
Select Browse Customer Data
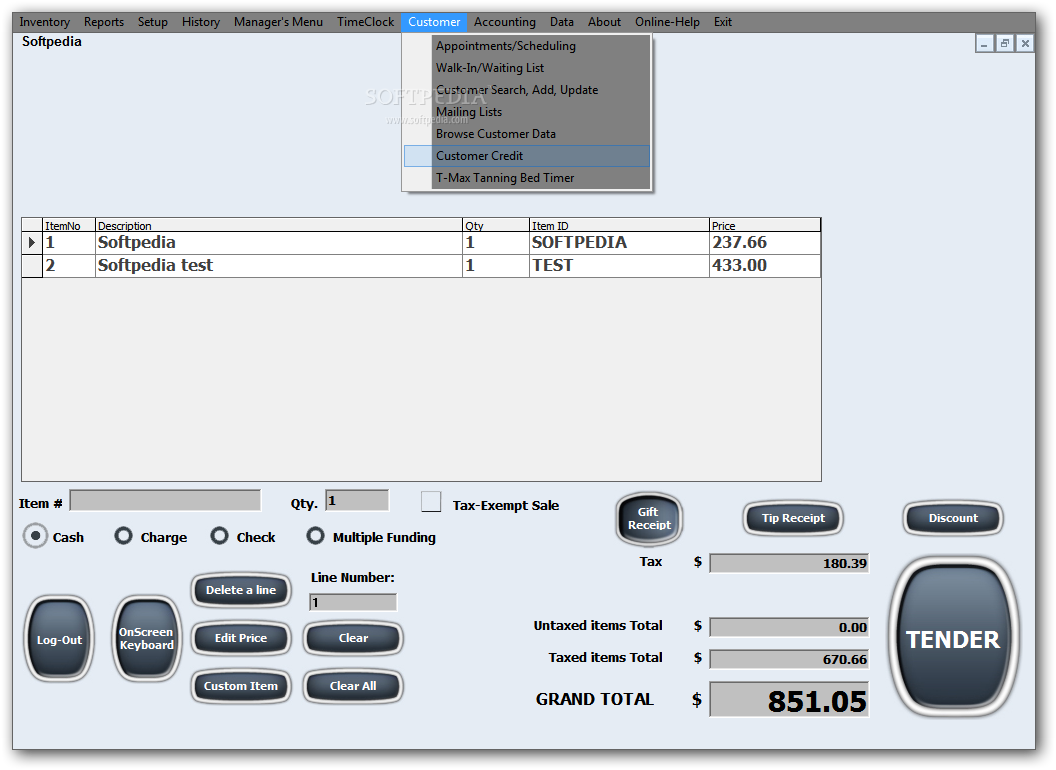point(527,134)
